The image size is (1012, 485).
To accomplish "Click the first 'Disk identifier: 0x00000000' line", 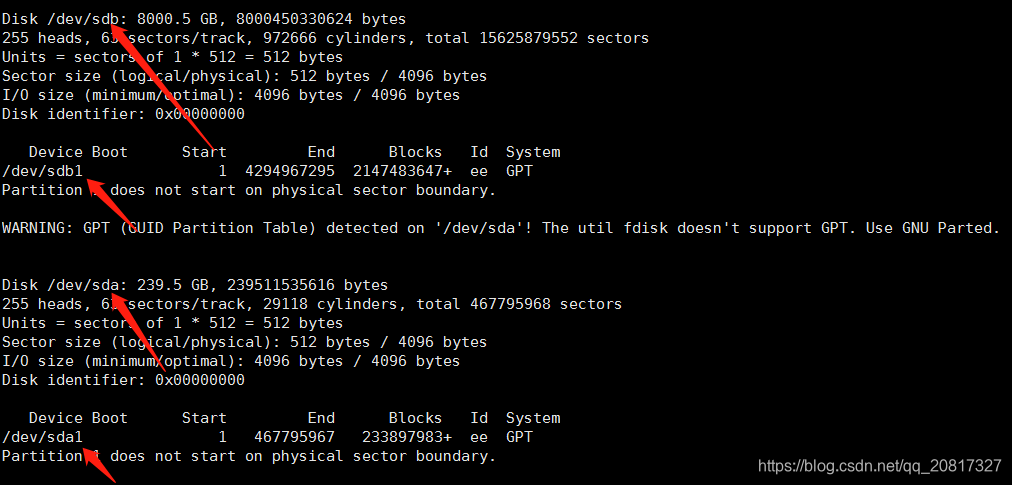I will click(123, 114).
